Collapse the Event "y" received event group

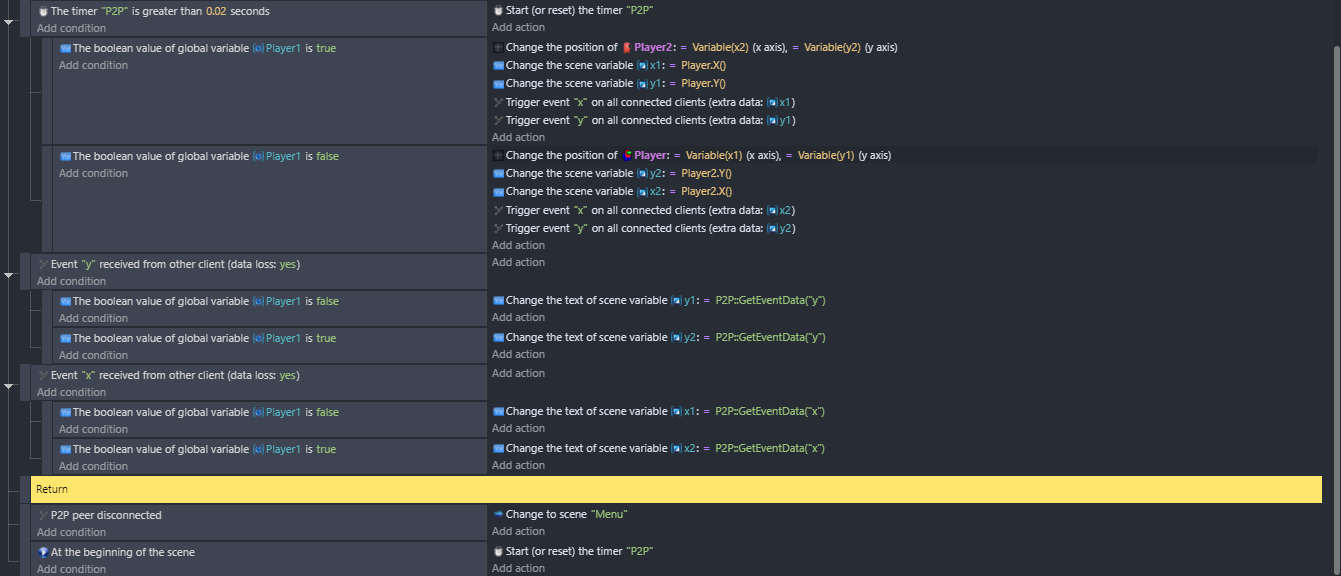pos(8,272)
